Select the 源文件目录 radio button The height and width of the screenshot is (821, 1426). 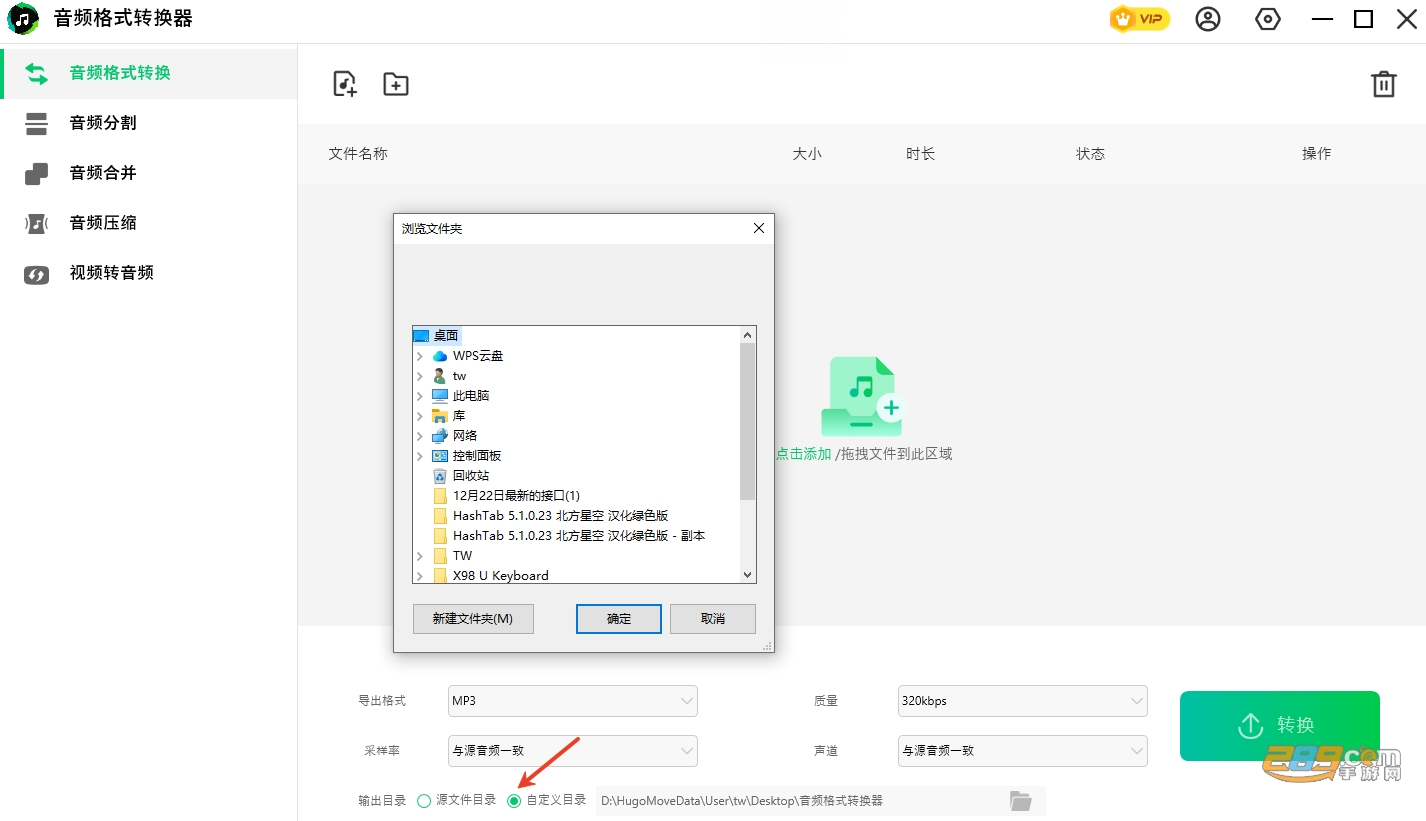(424, 801)
